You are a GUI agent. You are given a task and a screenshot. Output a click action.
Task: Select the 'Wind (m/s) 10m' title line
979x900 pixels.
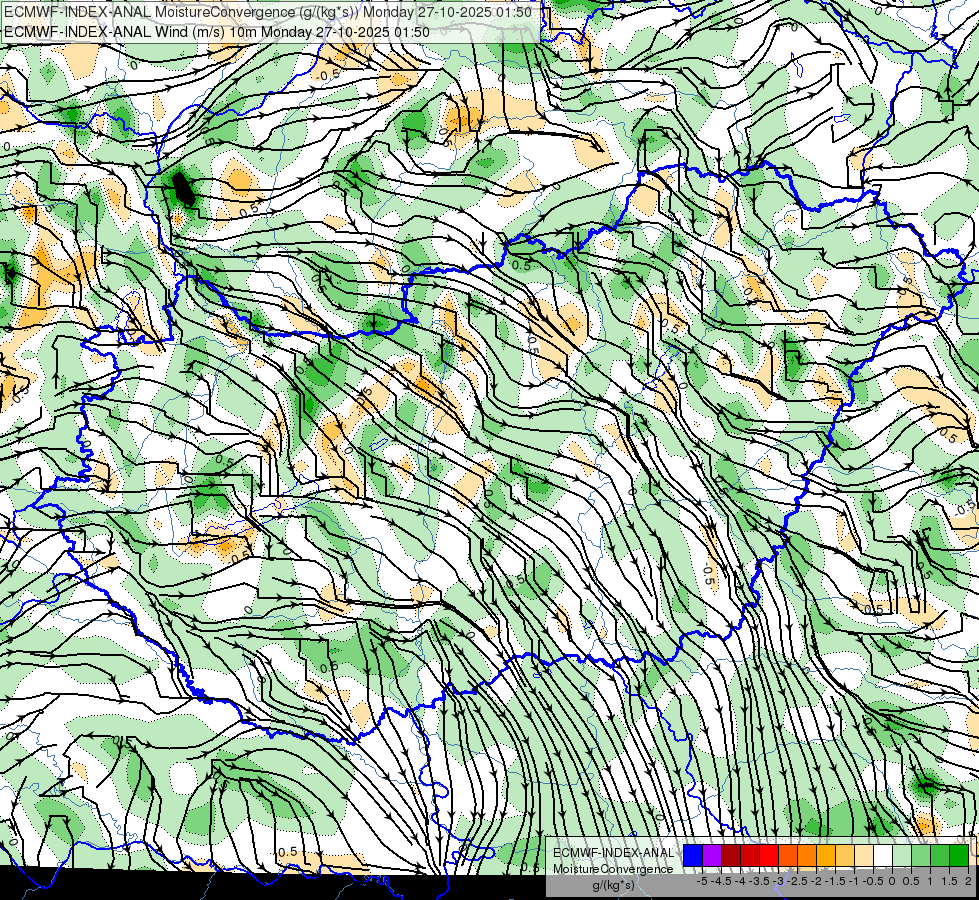click(x=217, y=31)
